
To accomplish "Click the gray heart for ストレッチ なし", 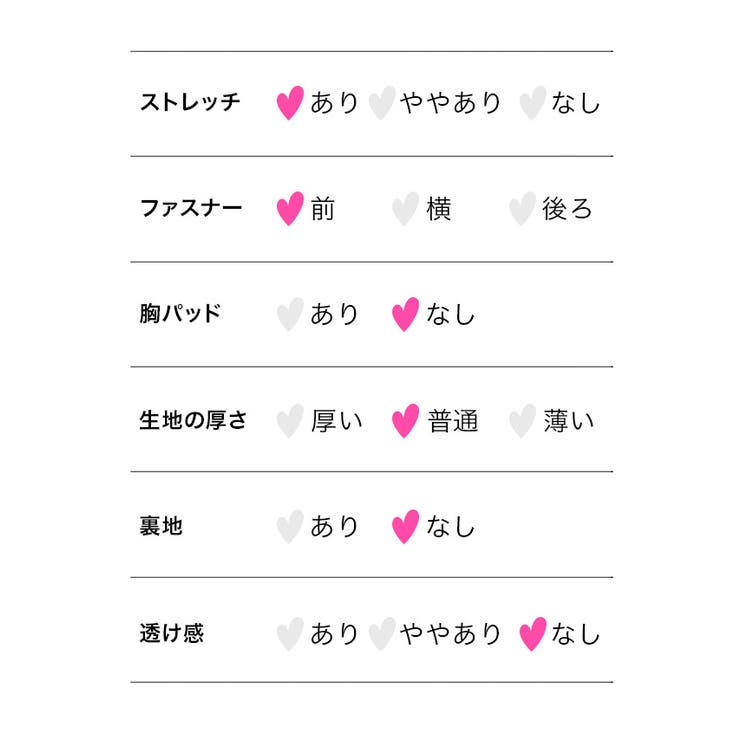I will 533,103.
